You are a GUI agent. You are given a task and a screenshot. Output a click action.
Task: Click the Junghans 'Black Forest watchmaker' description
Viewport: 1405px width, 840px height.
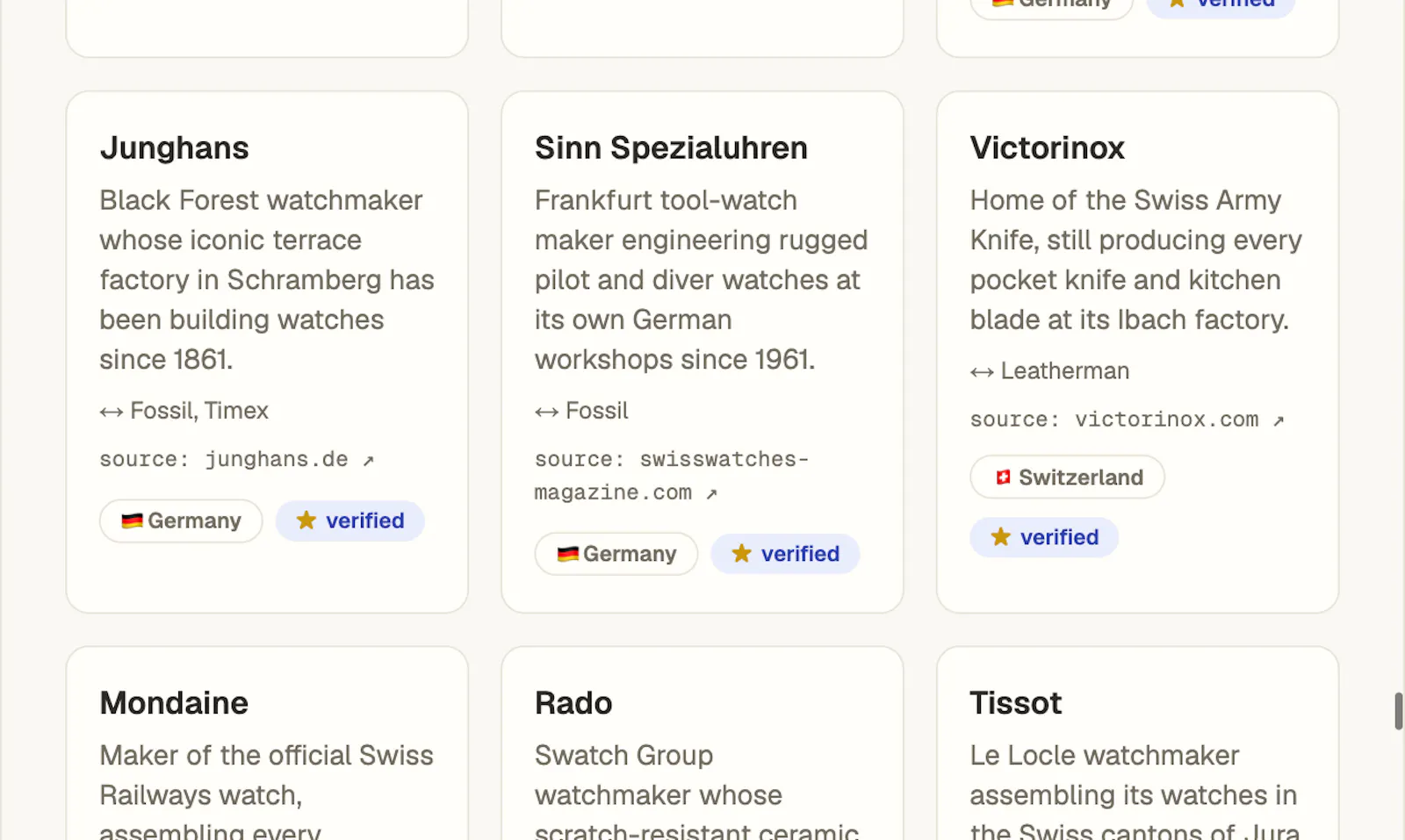[x=267, y=279]
